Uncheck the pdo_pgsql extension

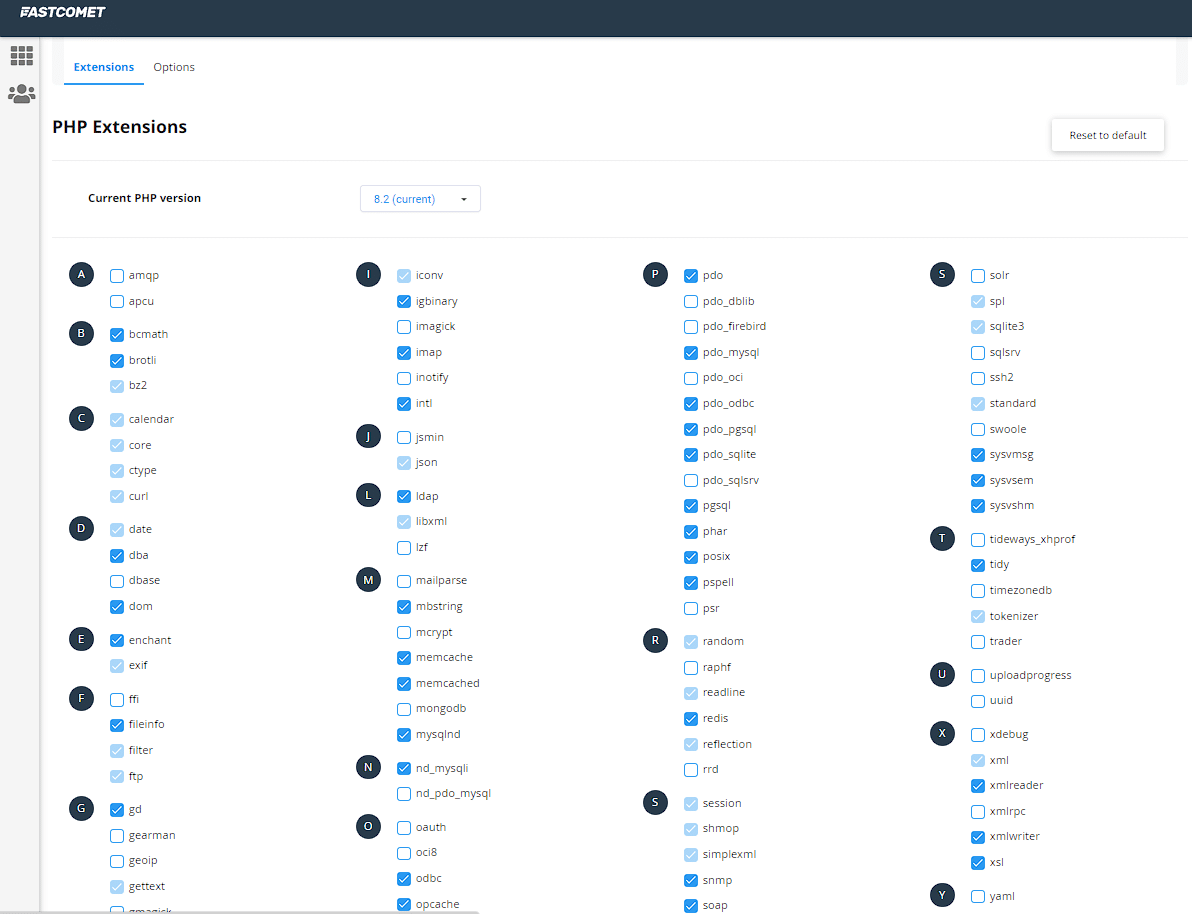click(691, 430)
